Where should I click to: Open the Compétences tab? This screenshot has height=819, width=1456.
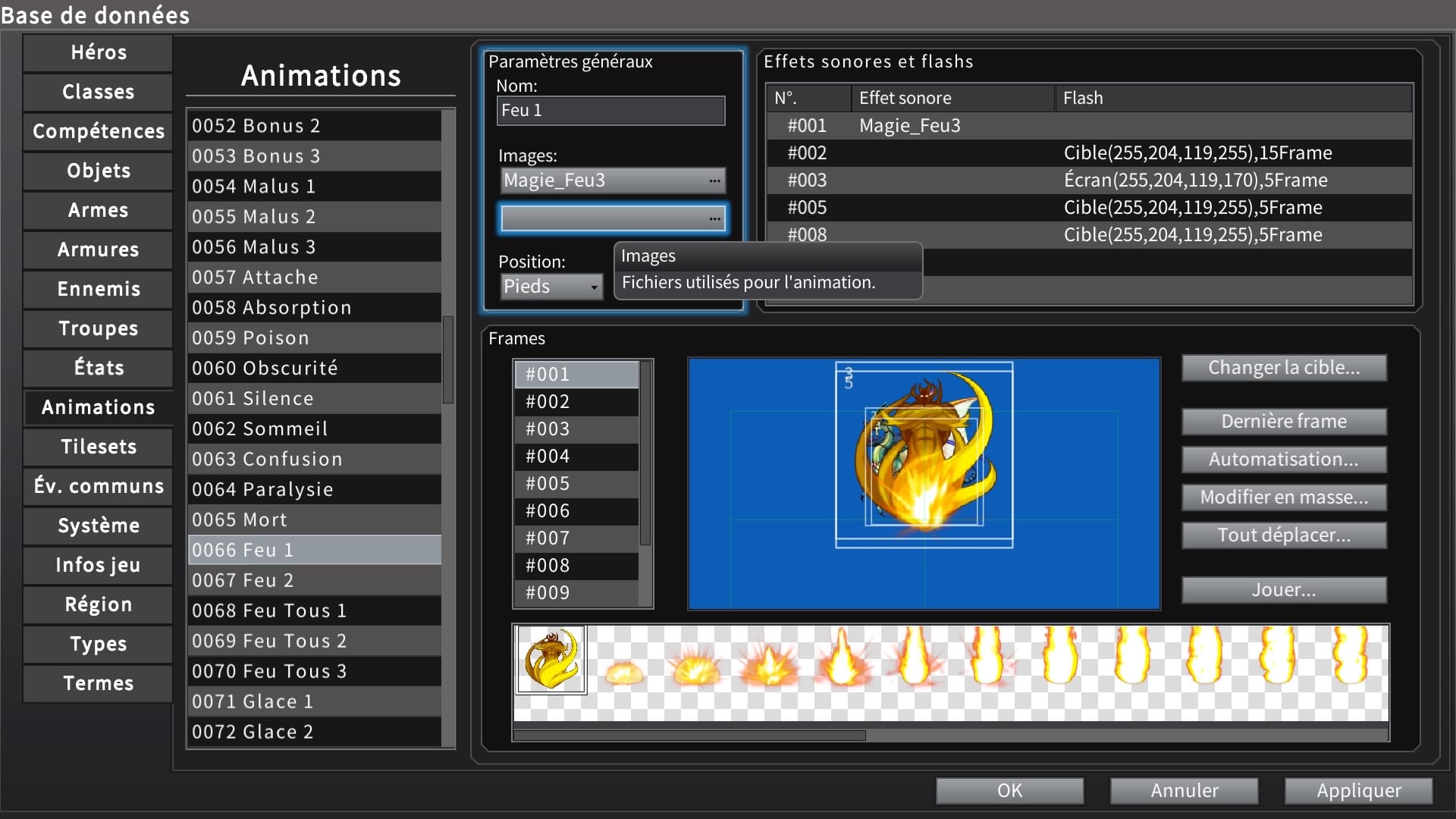point(99,131)
